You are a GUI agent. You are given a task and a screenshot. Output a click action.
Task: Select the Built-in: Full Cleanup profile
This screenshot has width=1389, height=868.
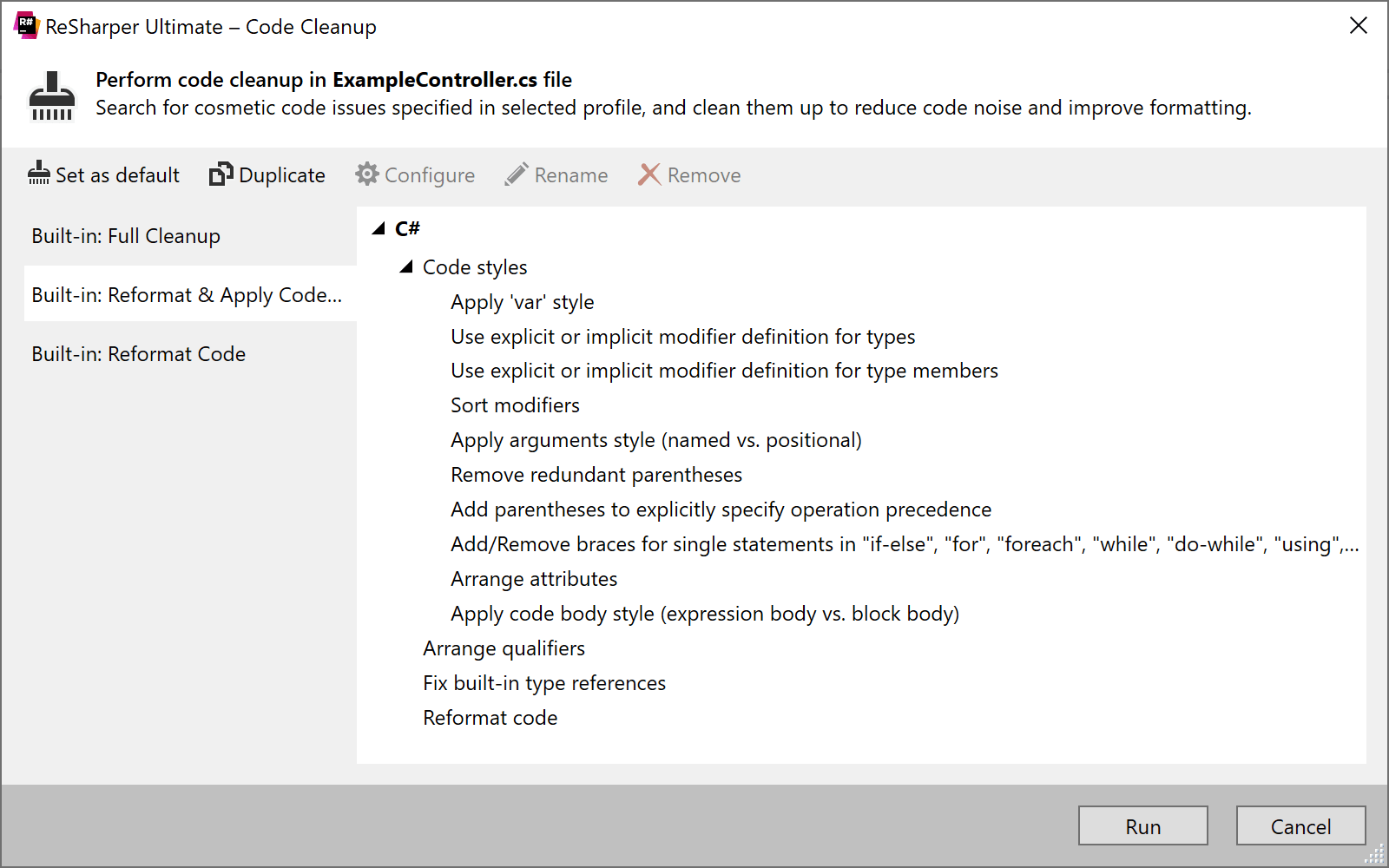[x=190, y=236]
